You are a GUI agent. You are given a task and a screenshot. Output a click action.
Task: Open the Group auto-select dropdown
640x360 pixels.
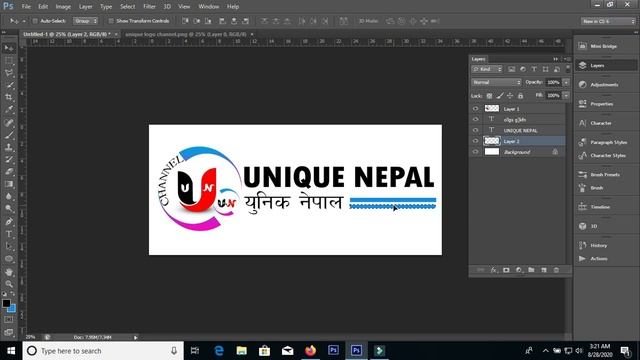85,21
